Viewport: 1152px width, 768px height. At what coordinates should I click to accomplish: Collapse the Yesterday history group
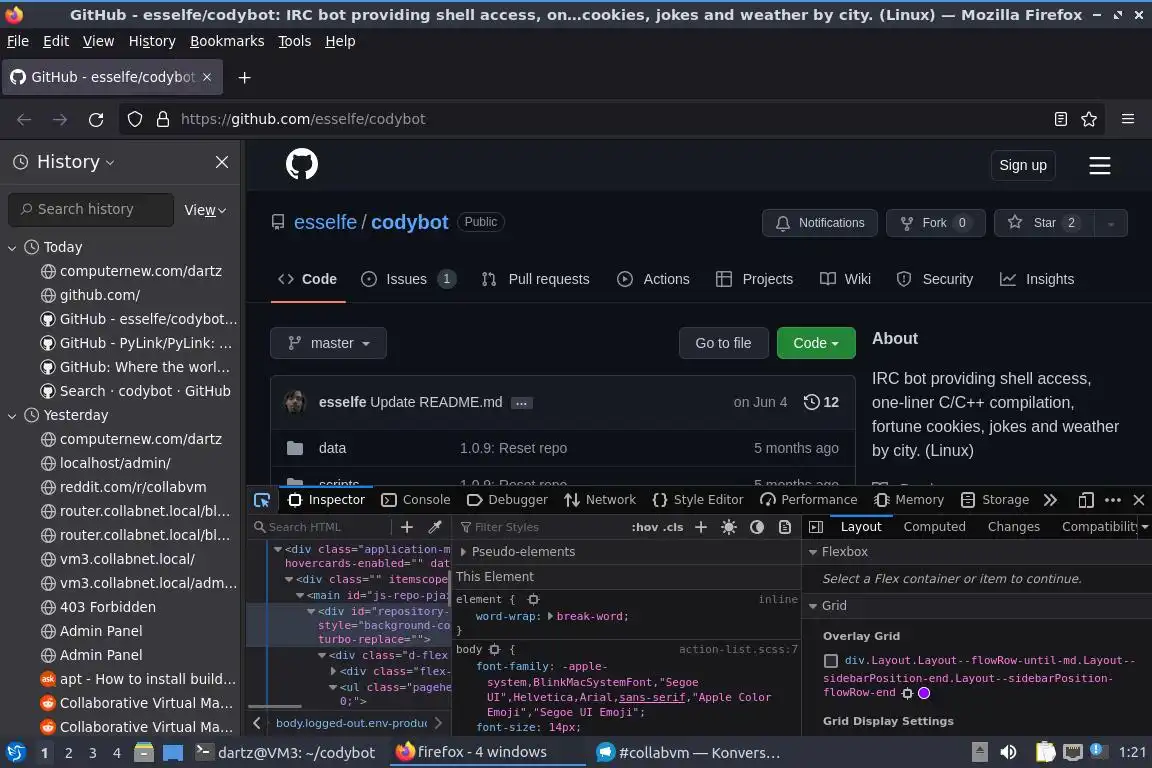tap(12, 415)
